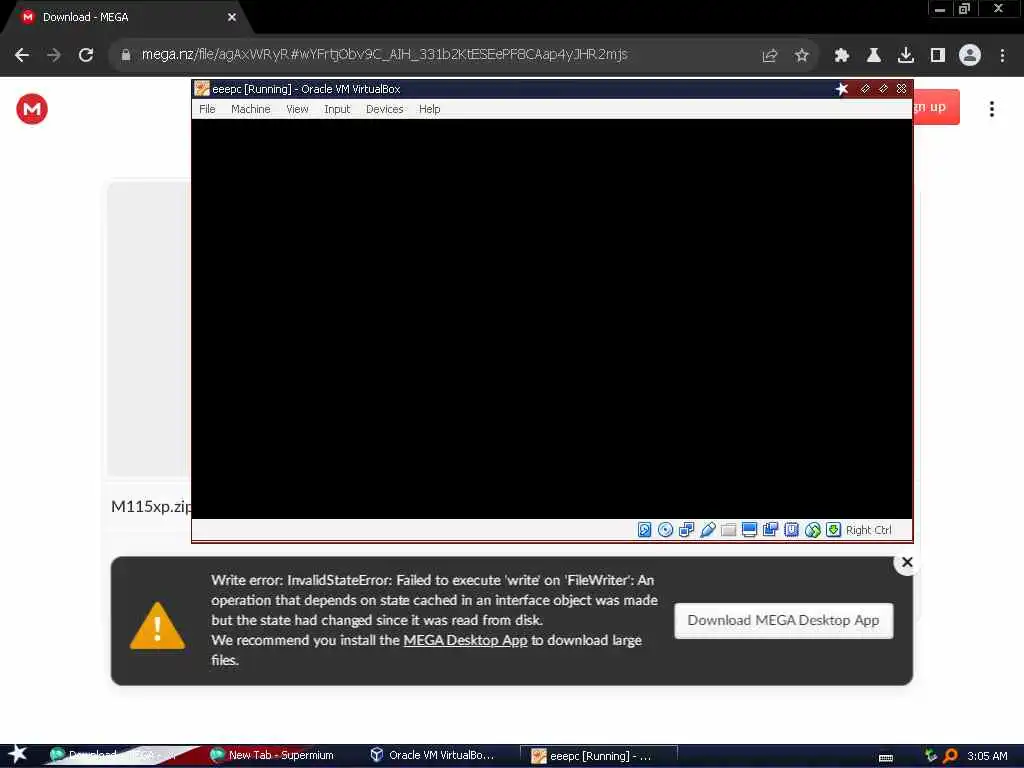1024x768 pixels.
Task: Click the USB devices icon in VirtualBox status bar
Action: [x=707, y=530]
